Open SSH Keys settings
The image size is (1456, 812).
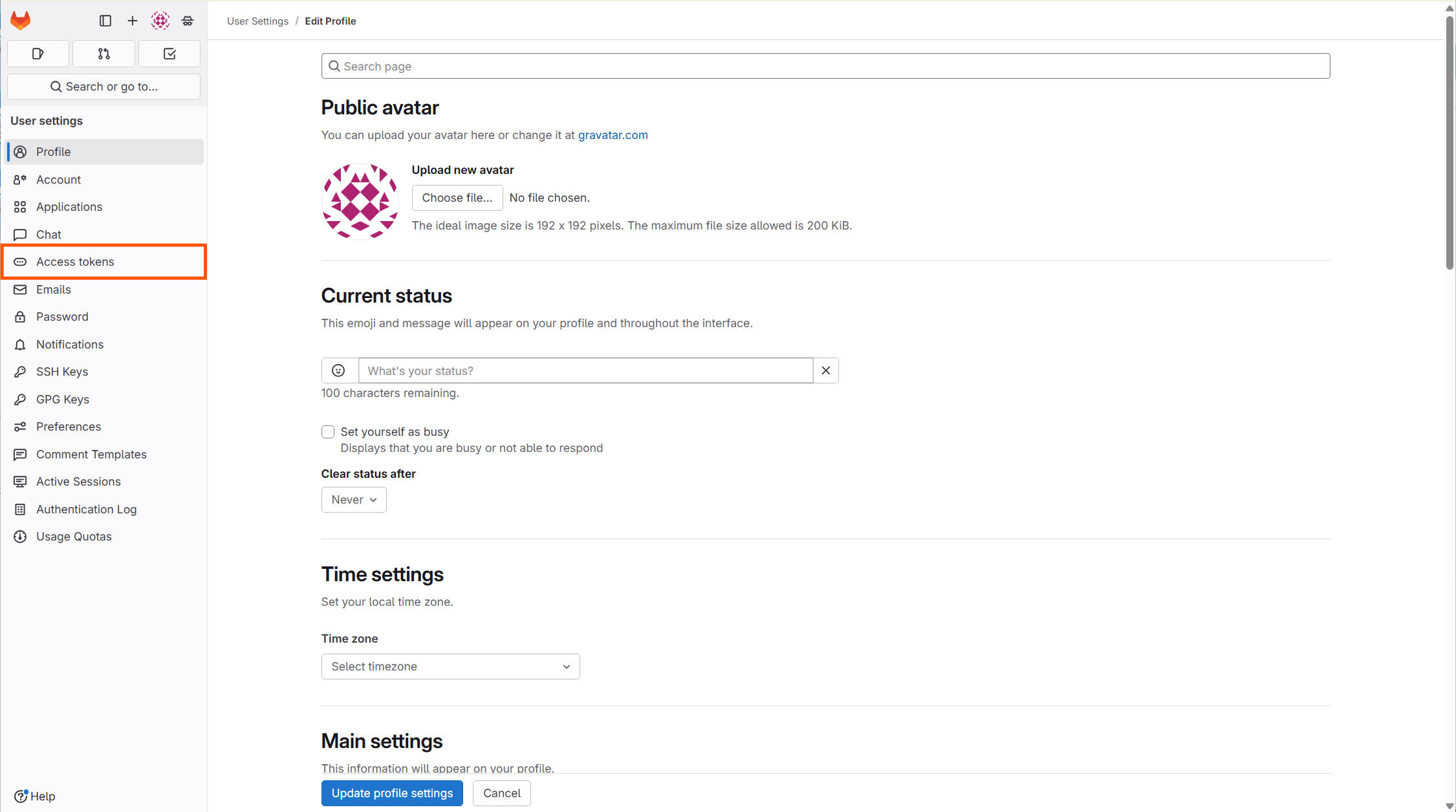pyautogui.click(x=62, y=372)
